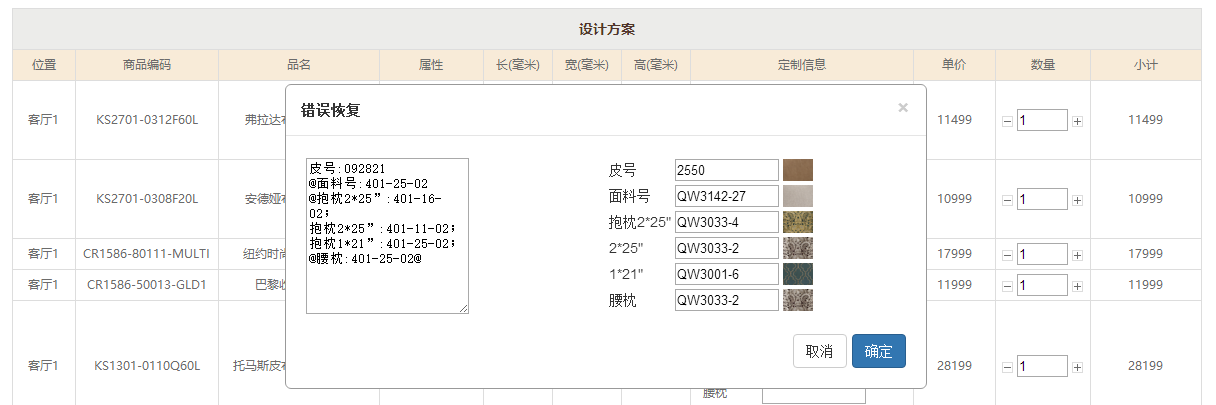1216x405 pixels.
Task: Click the yellow floral swatch beside 抱枕2*25"
Action: 798,222
